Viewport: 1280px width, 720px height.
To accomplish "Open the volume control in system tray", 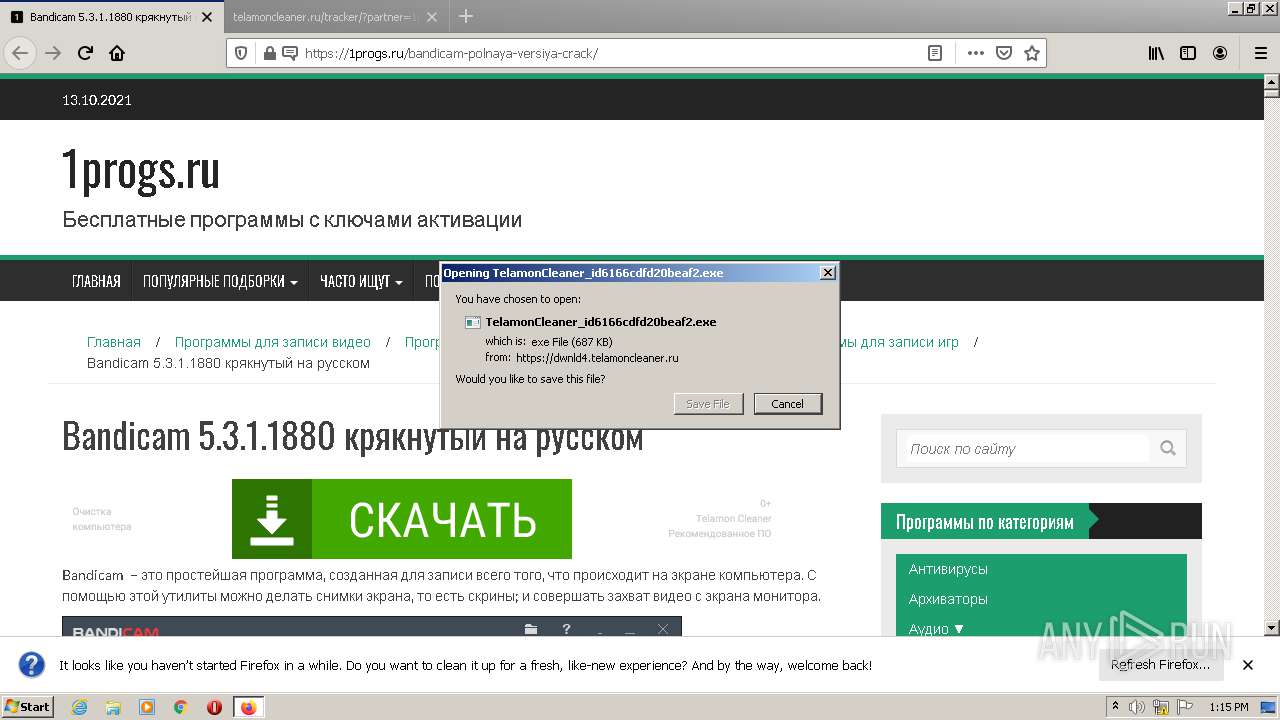I will pos(1136,708).
